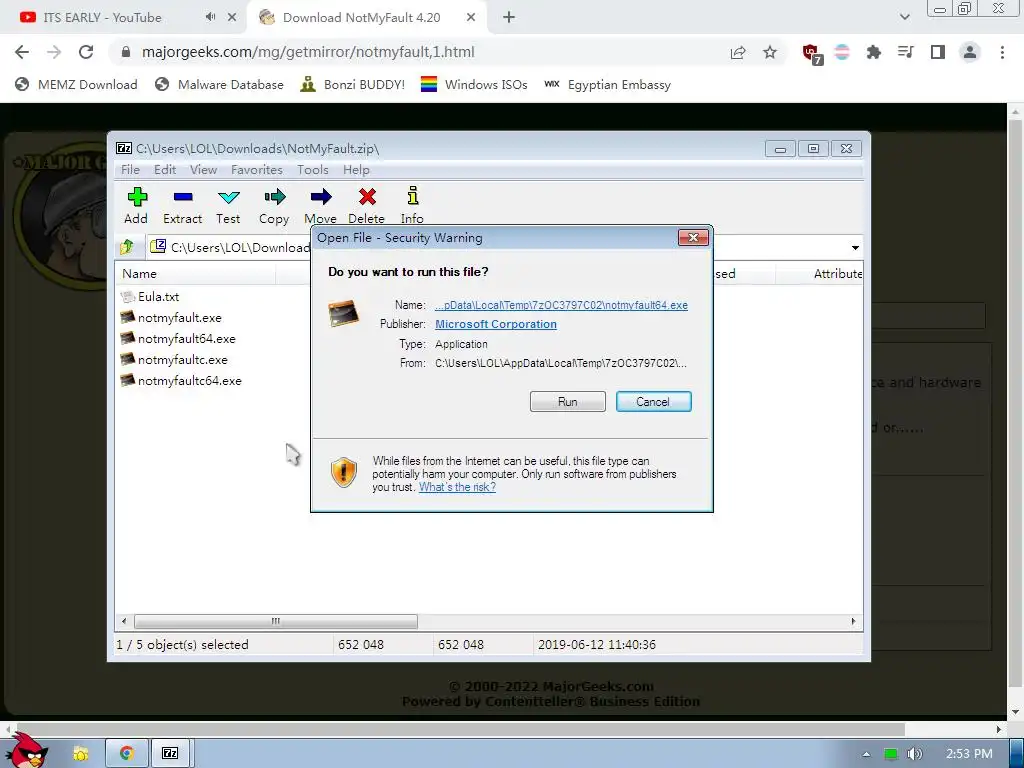Click the browser Back arrow
Image resolution: width=1024 pixels, height=768 pixels.
coord(22,52)
